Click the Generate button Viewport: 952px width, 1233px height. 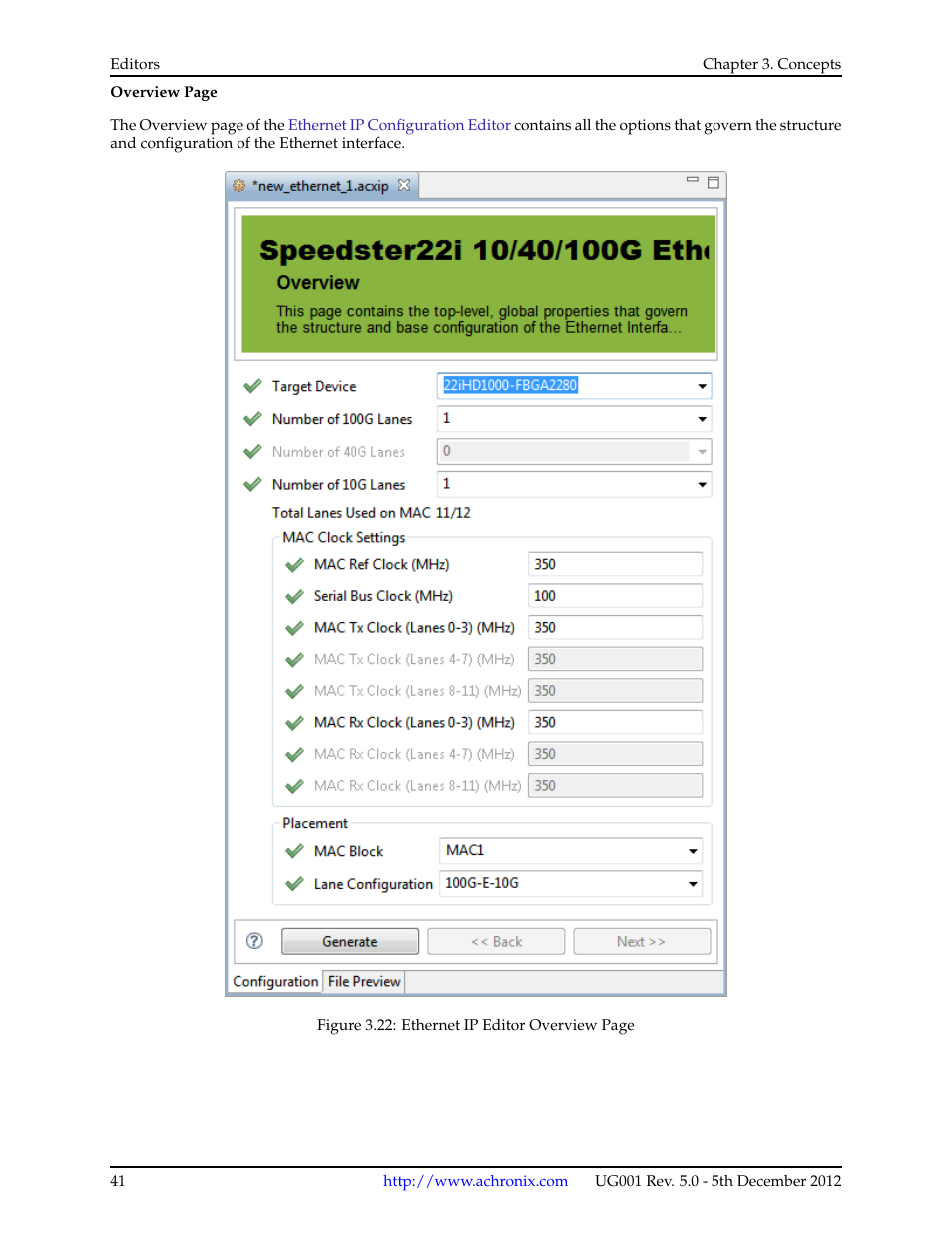(x=350, y=941)
